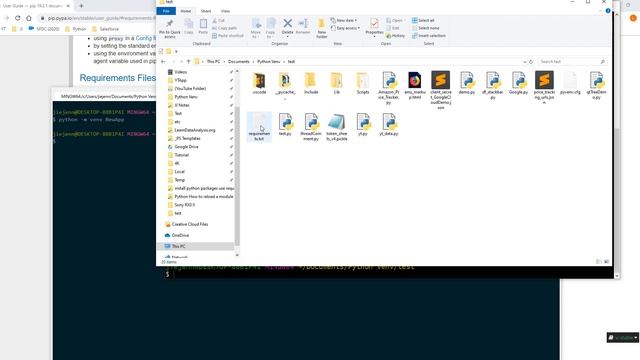Image resolution: width=640 pixels, height=360 pixels.
Task: Open the Easy access dropdown
Action: 345,28
